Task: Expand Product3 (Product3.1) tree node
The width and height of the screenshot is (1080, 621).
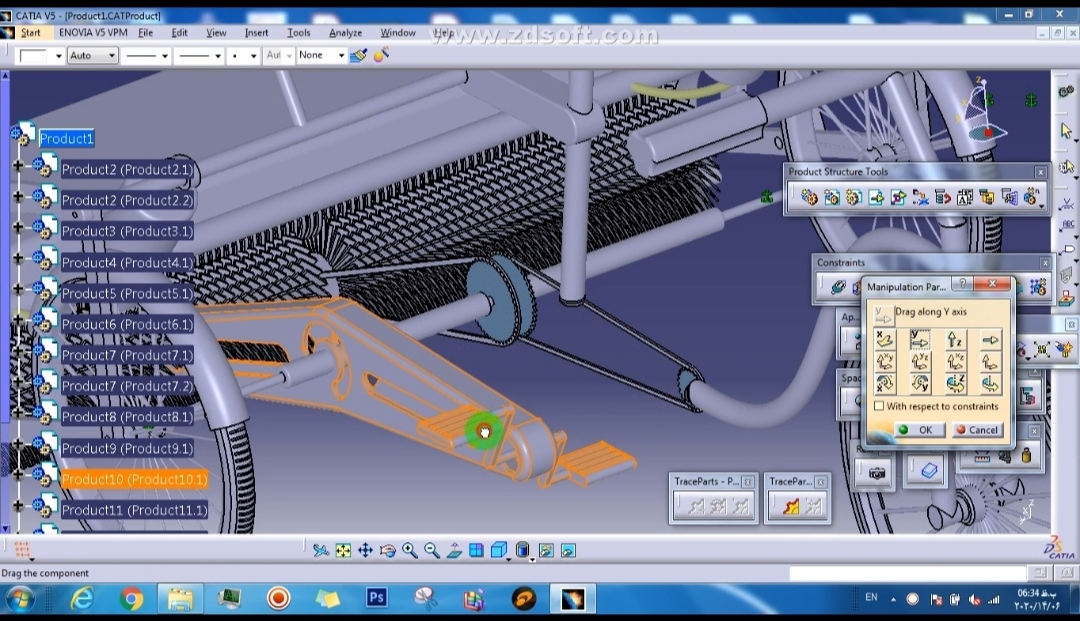Action: point(18,227)
